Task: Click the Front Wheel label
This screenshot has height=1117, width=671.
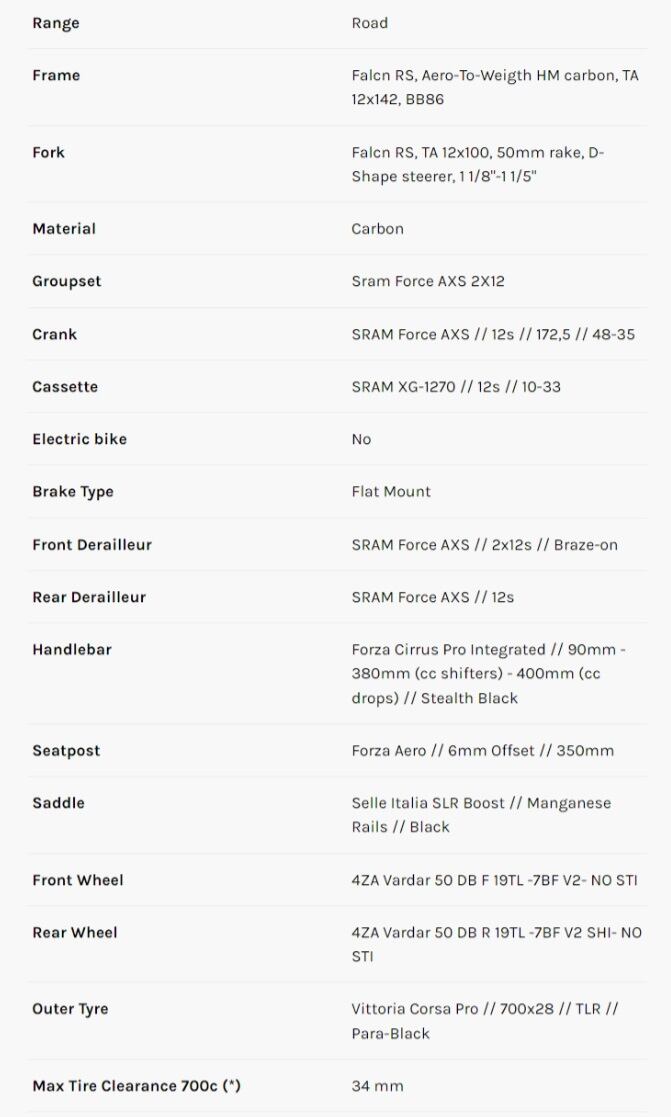Action: coord(78,880)
